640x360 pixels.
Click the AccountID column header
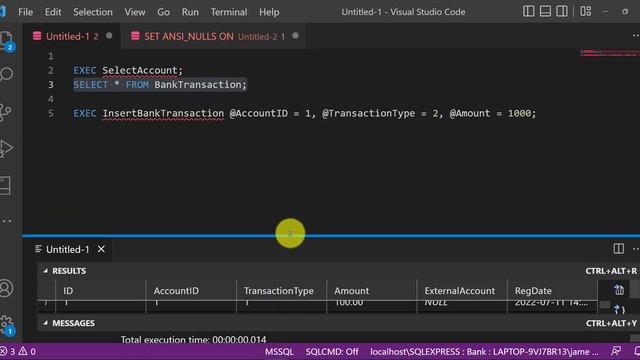pyautogui.click(x=191, y=291)
